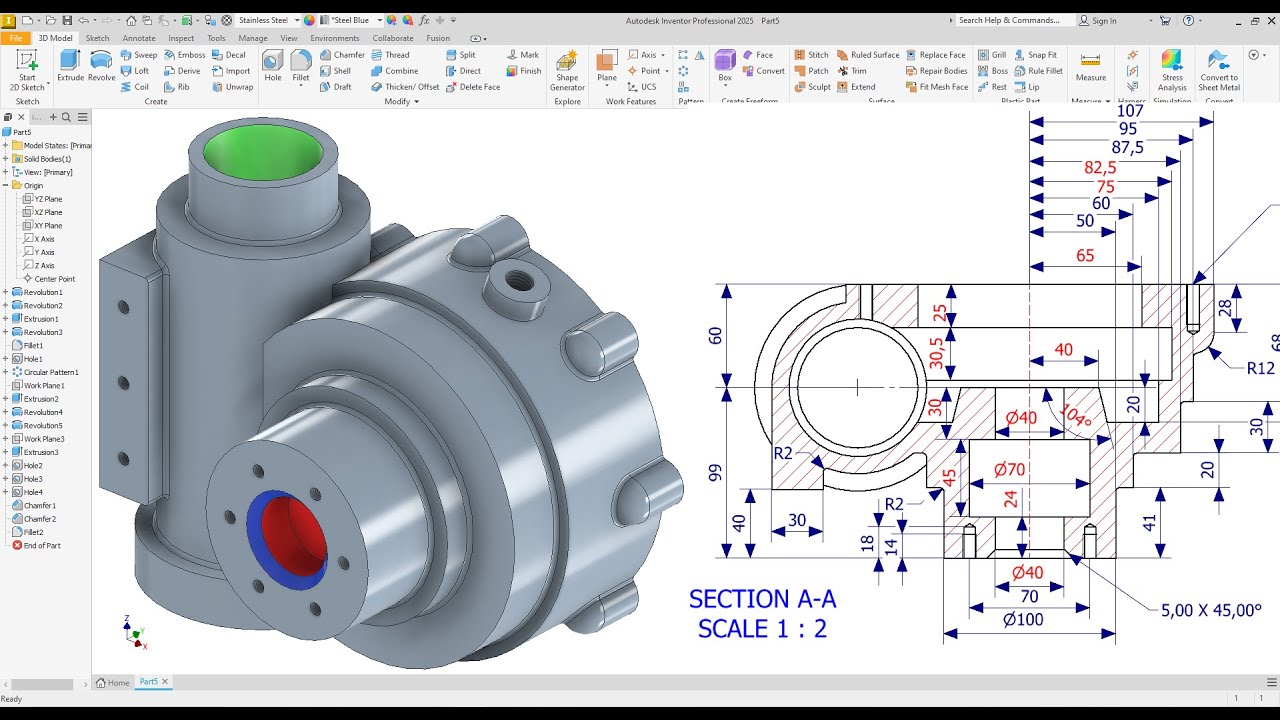Choose the Sweep command
Viewport: 1280px width, 720px height.
[138, 55]
